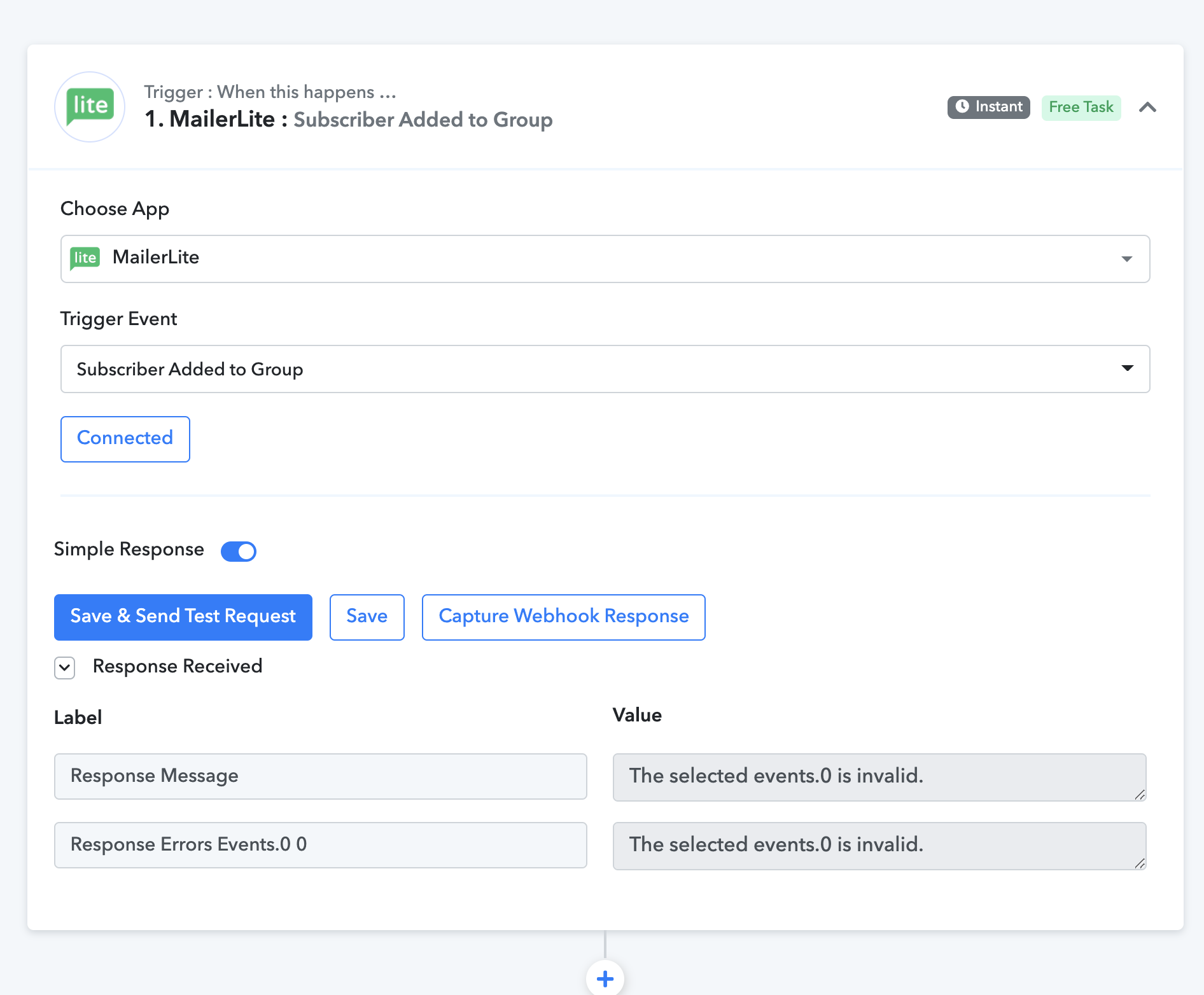Click Save & Send Test Request
This screenshot has height=995, width=1204.
[x=183, y=617]
